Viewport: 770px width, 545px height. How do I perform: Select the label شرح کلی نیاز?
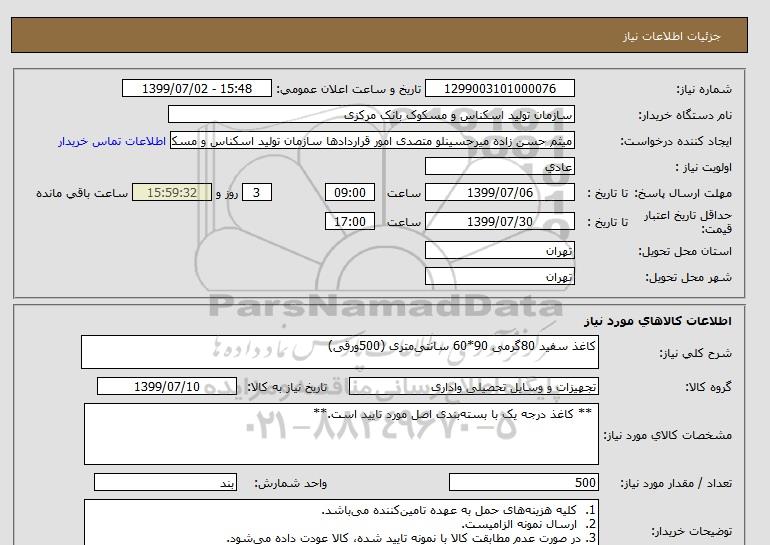695,353
